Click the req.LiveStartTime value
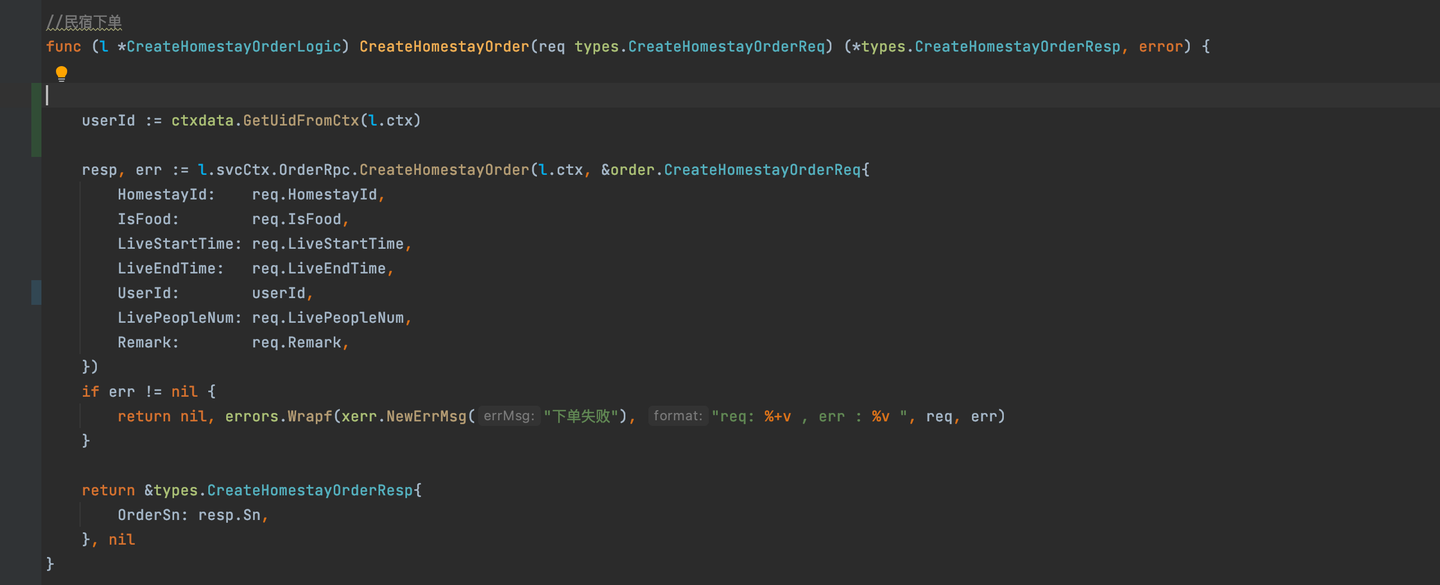1440x585 pixels. (x=328, y=244)
